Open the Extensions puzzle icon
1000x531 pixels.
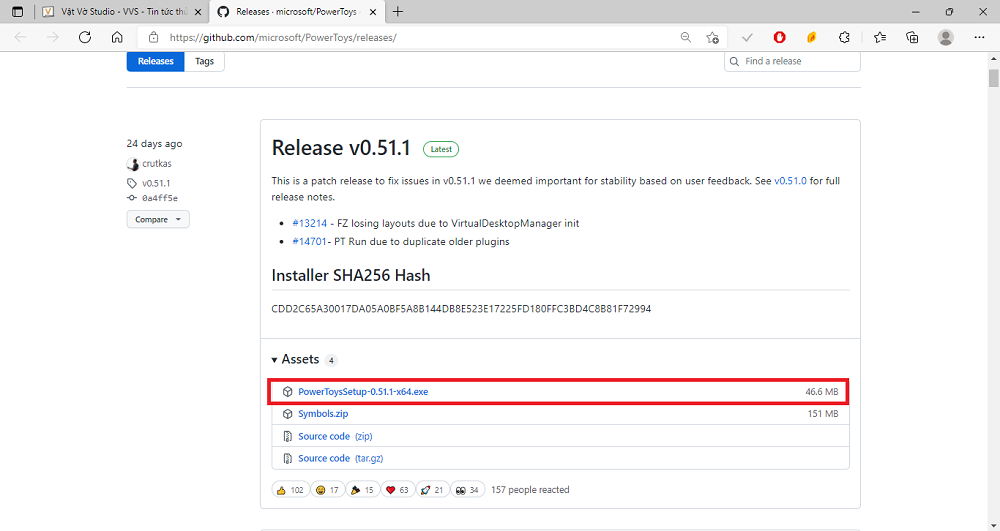click(844, 38)
